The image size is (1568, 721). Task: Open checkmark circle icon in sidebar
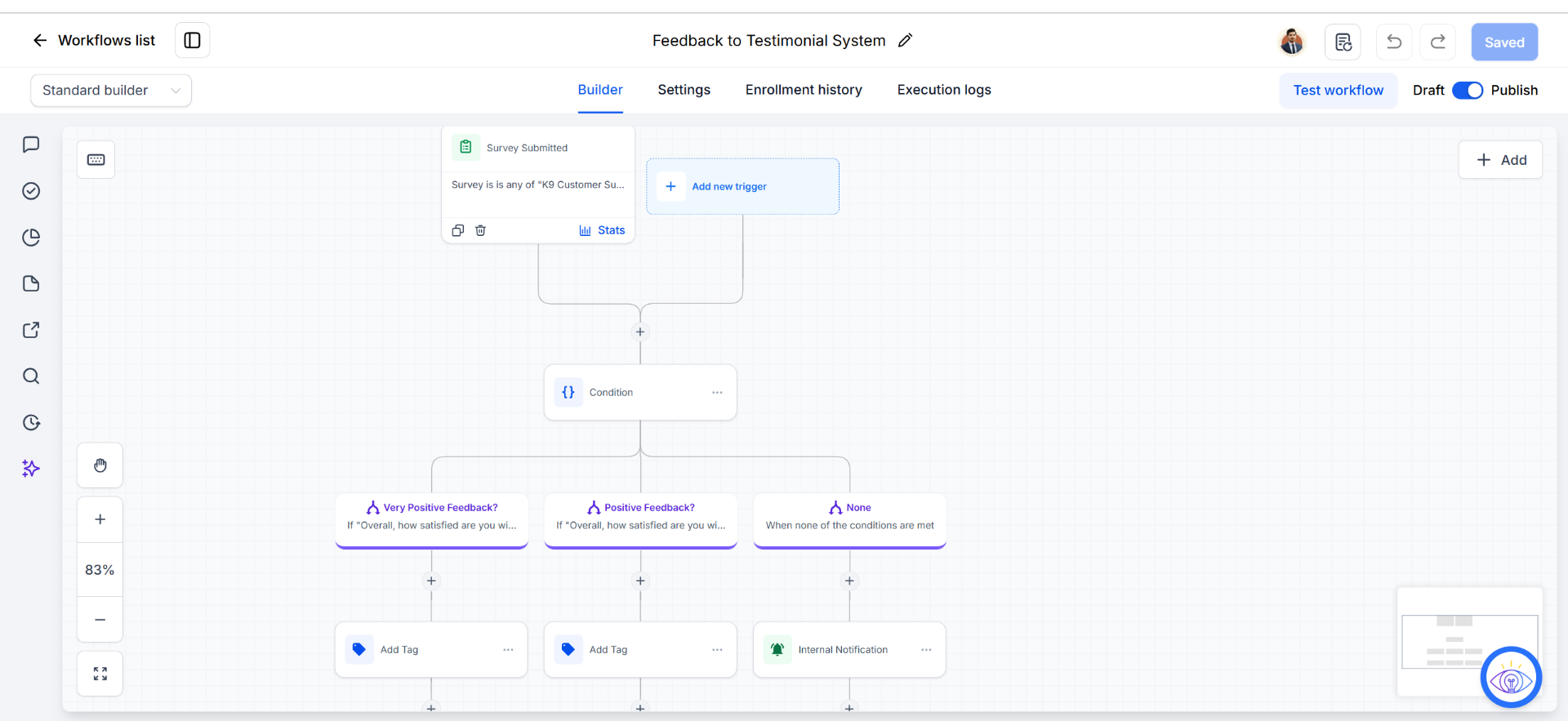[x=31, y=191]
